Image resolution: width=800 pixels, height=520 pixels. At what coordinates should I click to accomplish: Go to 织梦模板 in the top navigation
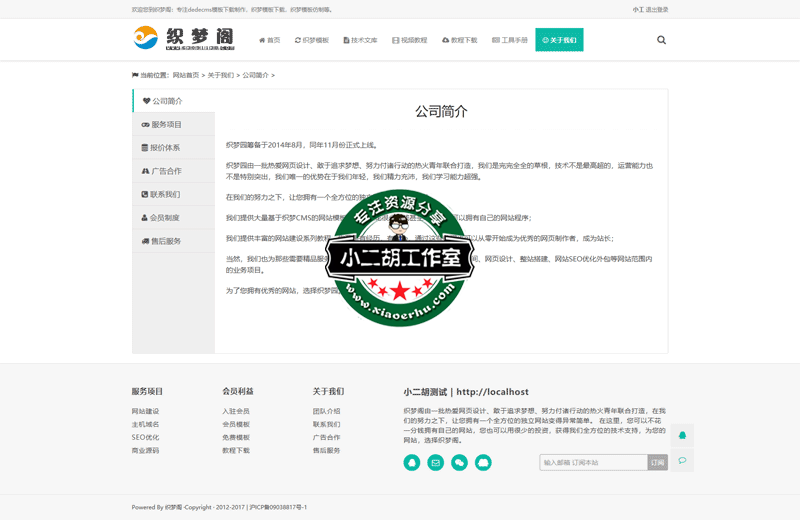(x=312, y=40)
